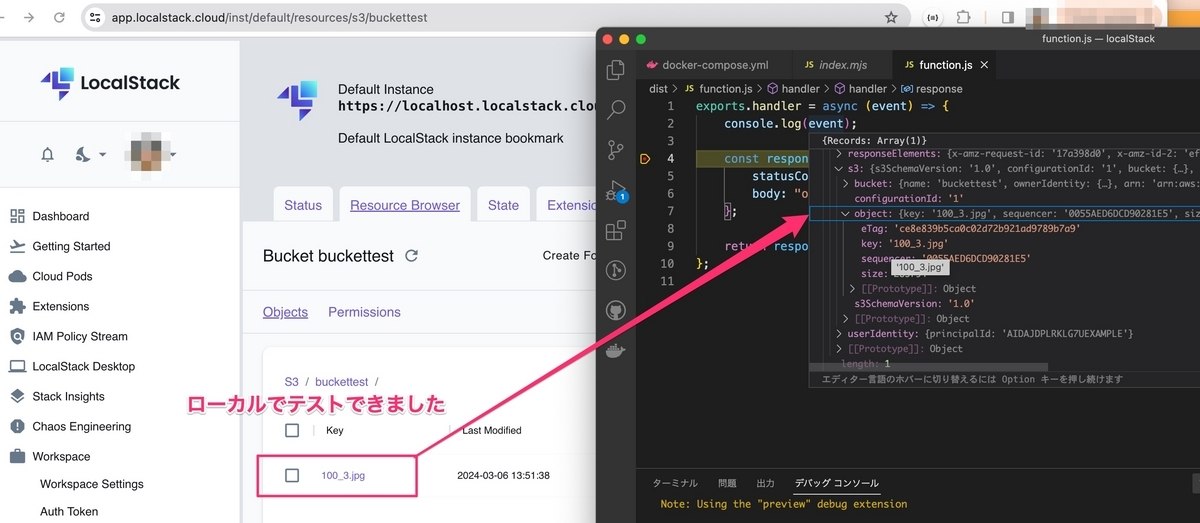Click the breakpoint marker on line 4
This screenshot has height=523, width=1200.
pos(645,158)
